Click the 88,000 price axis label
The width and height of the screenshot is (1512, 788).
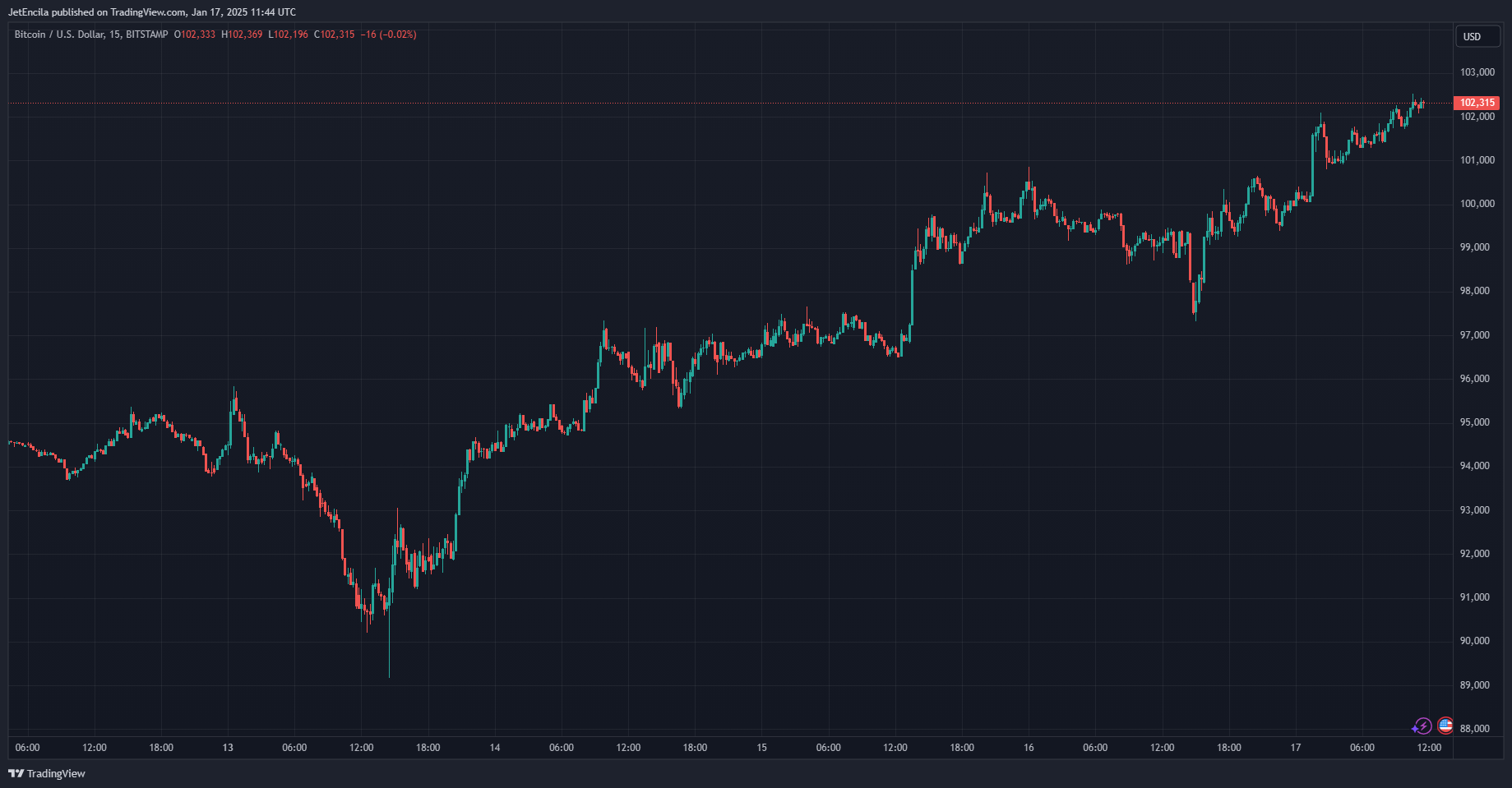pyautogui.click(x=1477, y=729)
